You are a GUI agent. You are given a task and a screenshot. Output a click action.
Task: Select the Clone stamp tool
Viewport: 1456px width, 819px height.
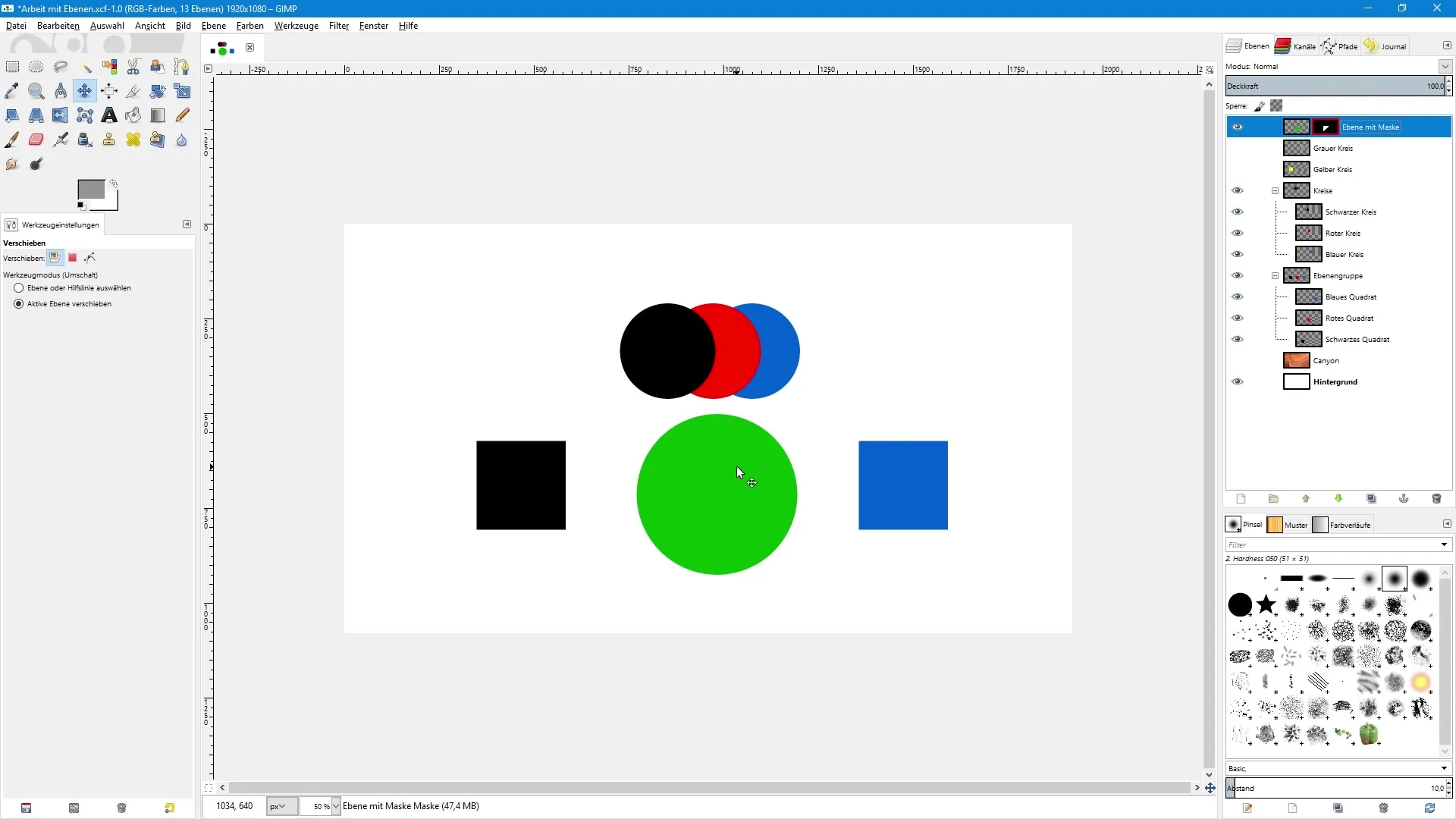click(x=109, y=140)
